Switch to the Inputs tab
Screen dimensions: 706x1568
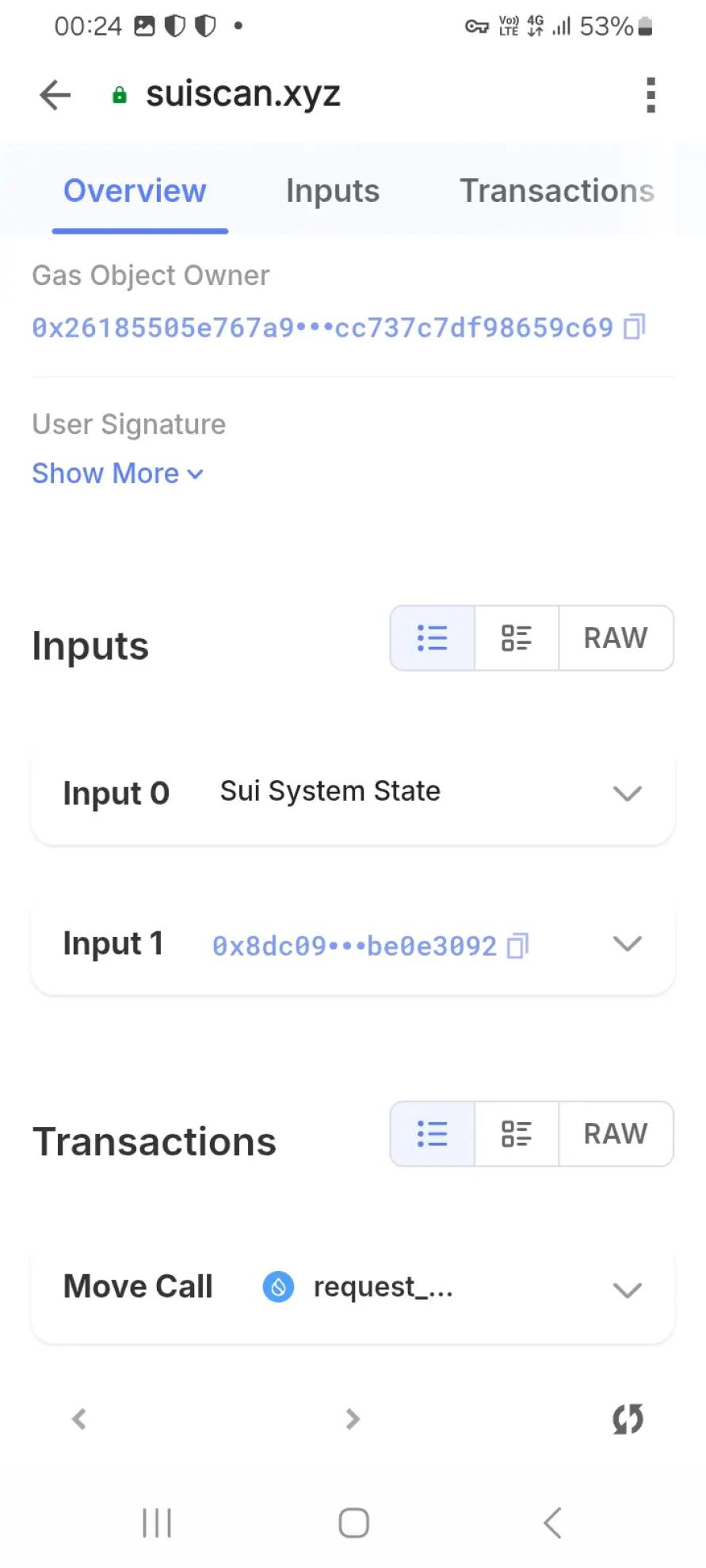(333, 191)
